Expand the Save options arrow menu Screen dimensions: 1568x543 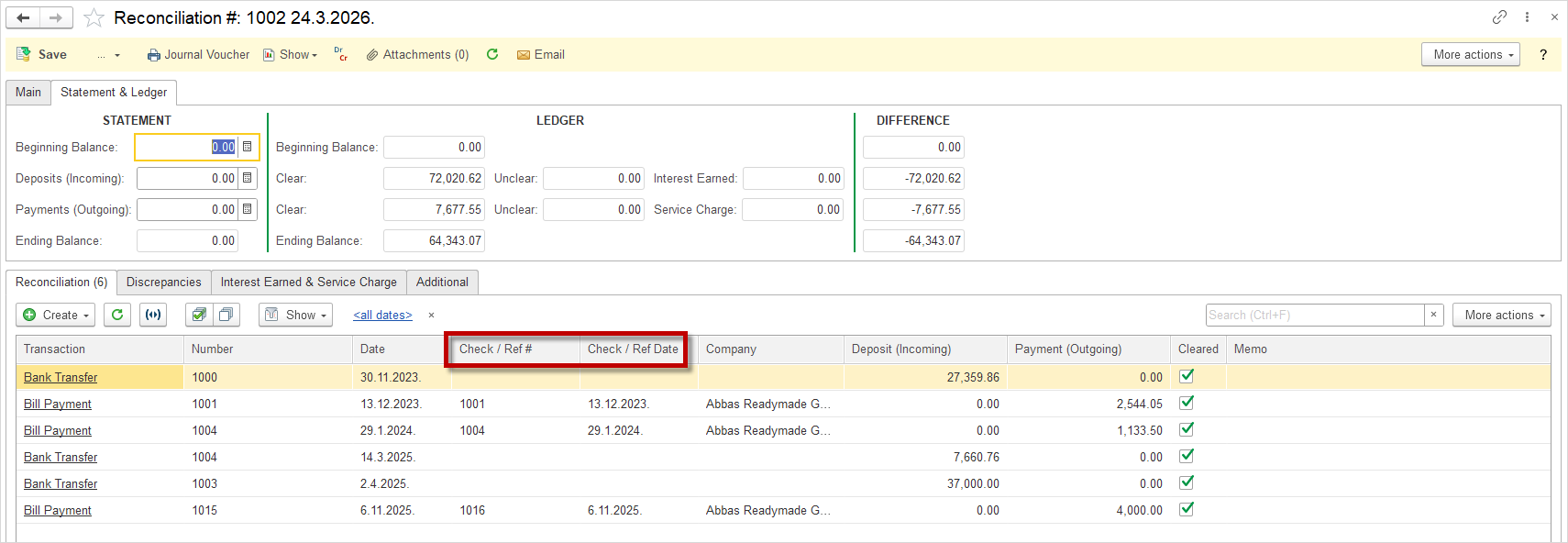click(109, 55)
